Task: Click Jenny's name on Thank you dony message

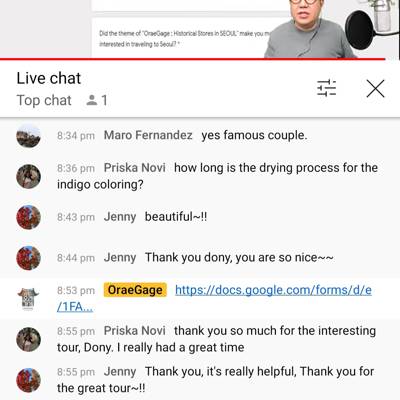Action: [120, 258]
